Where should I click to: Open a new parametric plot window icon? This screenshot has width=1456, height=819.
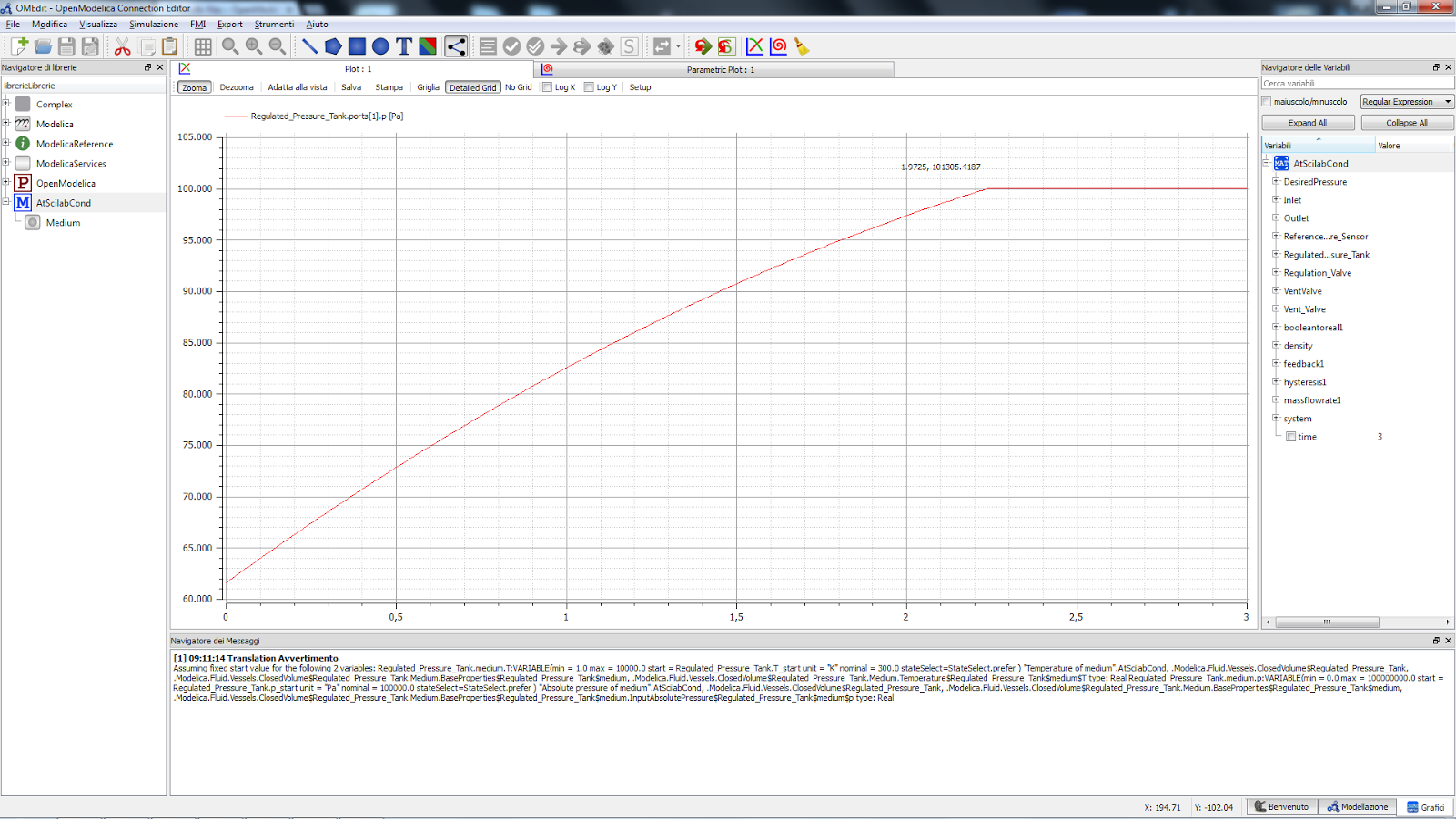tap(778, 46)
